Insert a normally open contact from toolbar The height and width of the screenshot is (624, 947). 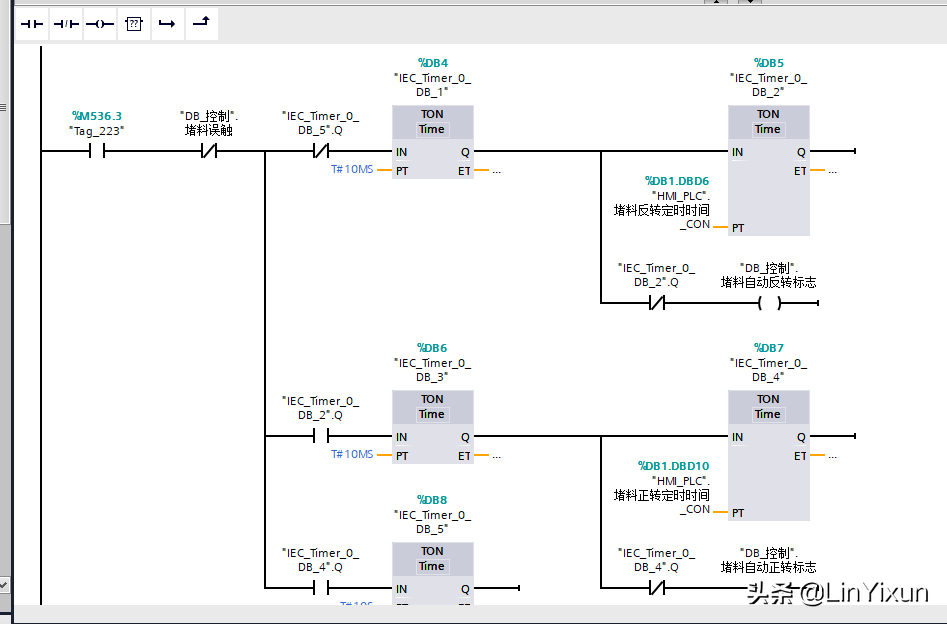pos(33,23)
